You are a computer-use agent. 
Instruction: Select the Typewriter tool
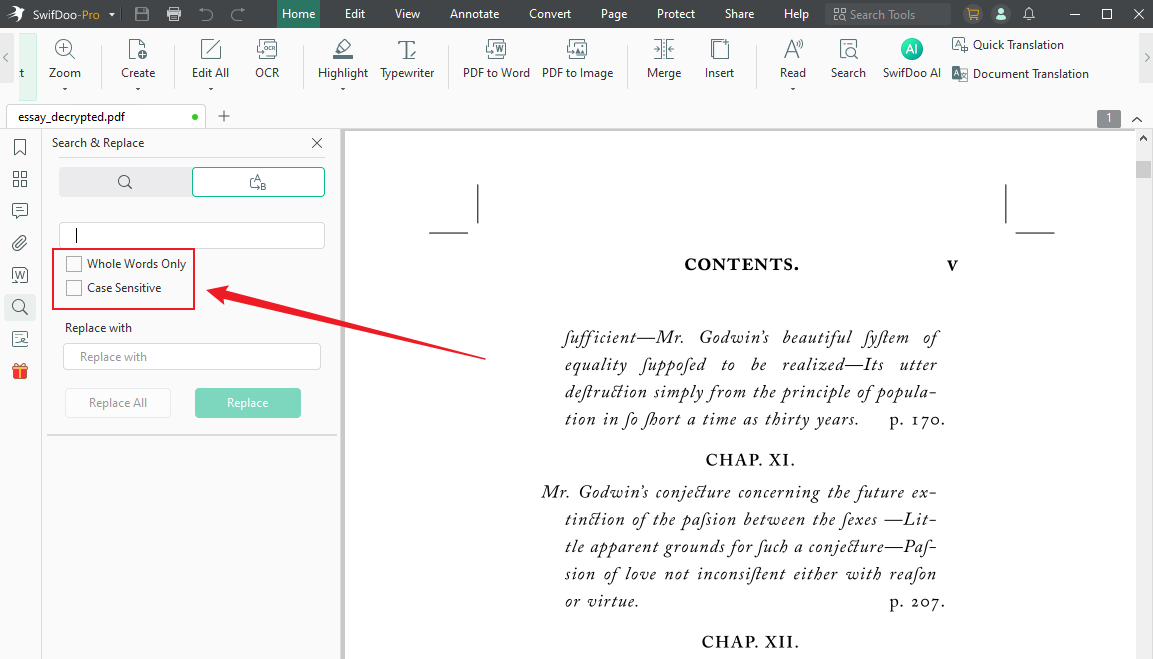(406, 58)
